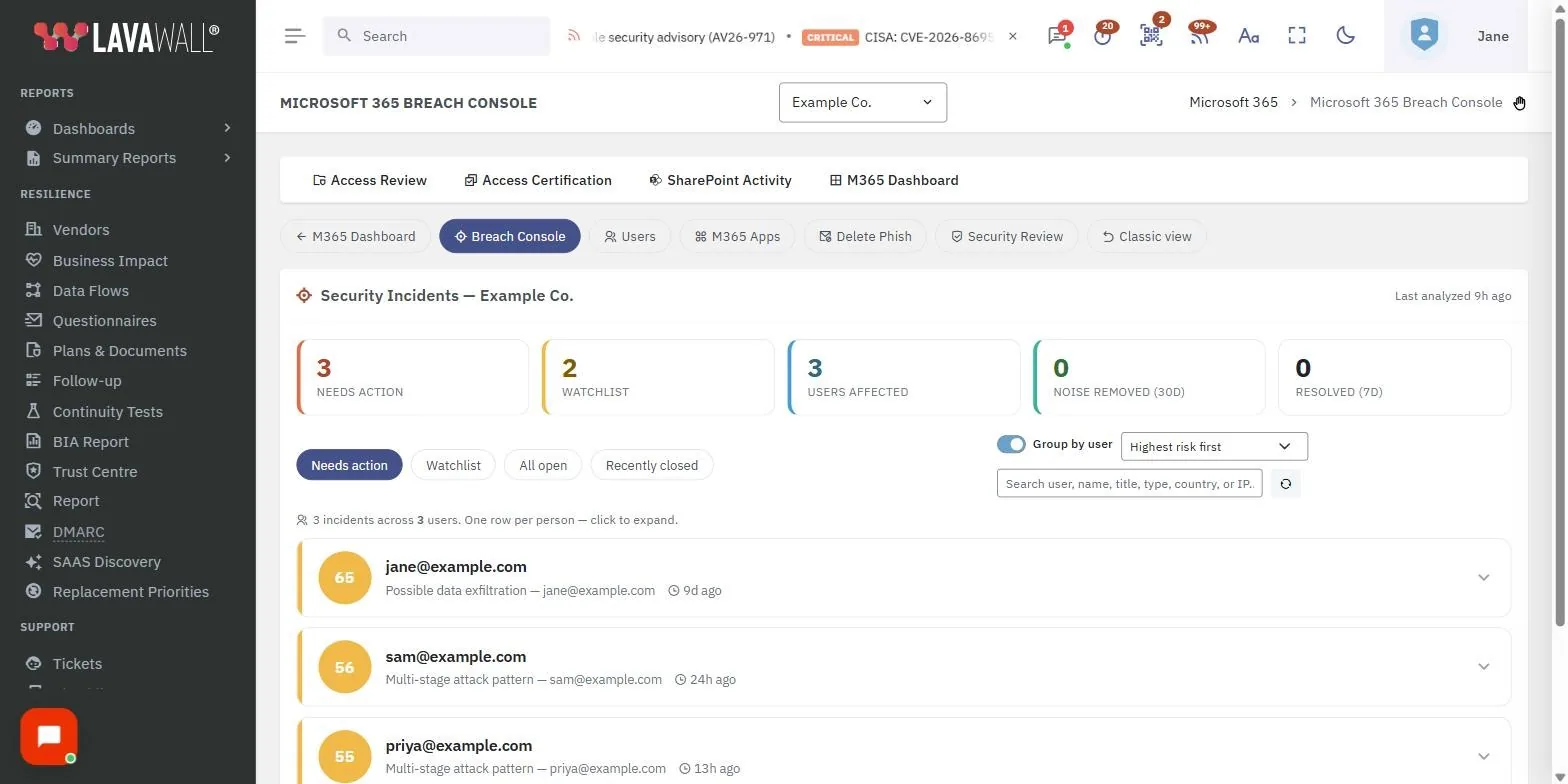Go back via M365 Dashboard pill button
Image resolution: width=1568 pixels, height=784 pixels.
356,236
